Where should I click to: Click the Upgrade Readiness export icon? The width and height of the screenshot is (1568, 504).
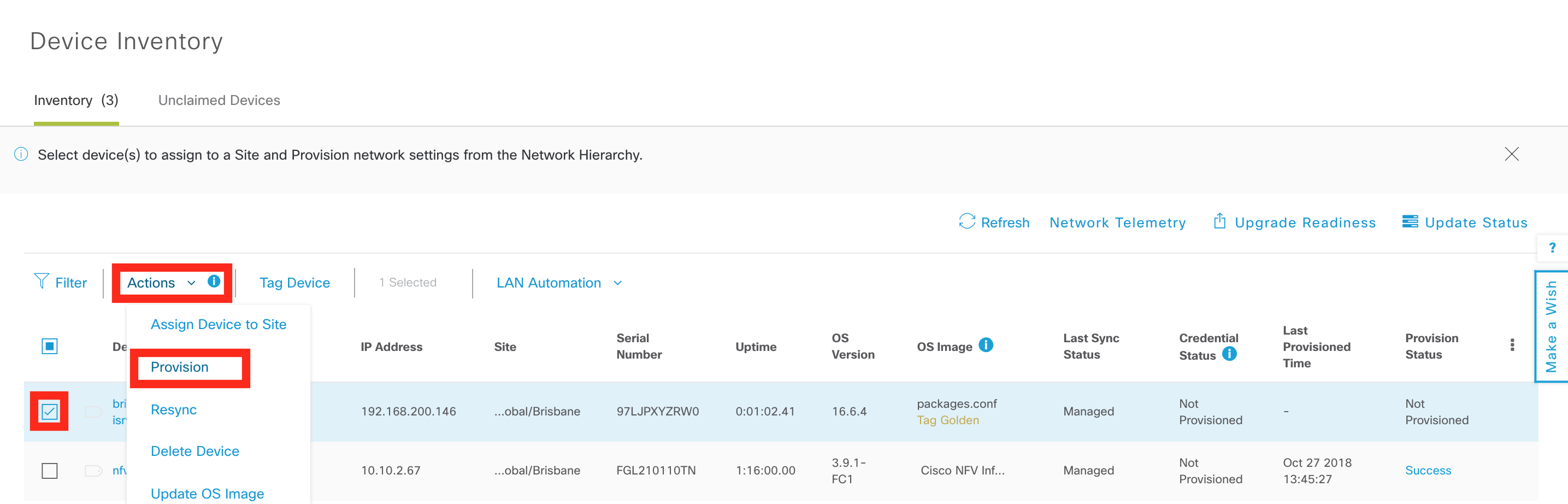[x=1219, y=220]
